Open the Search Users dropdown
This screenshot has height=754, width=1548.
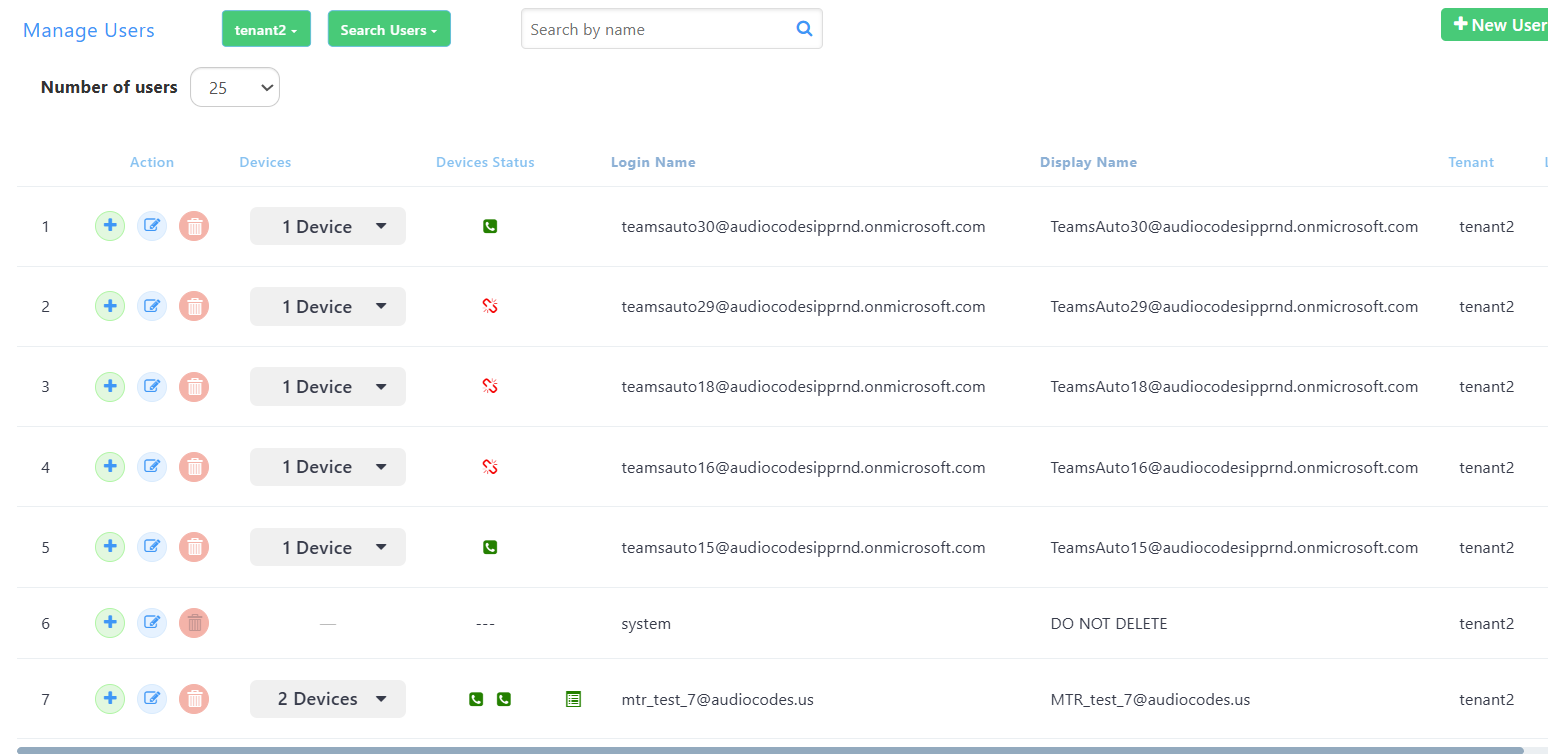click(x=389, y=30)
